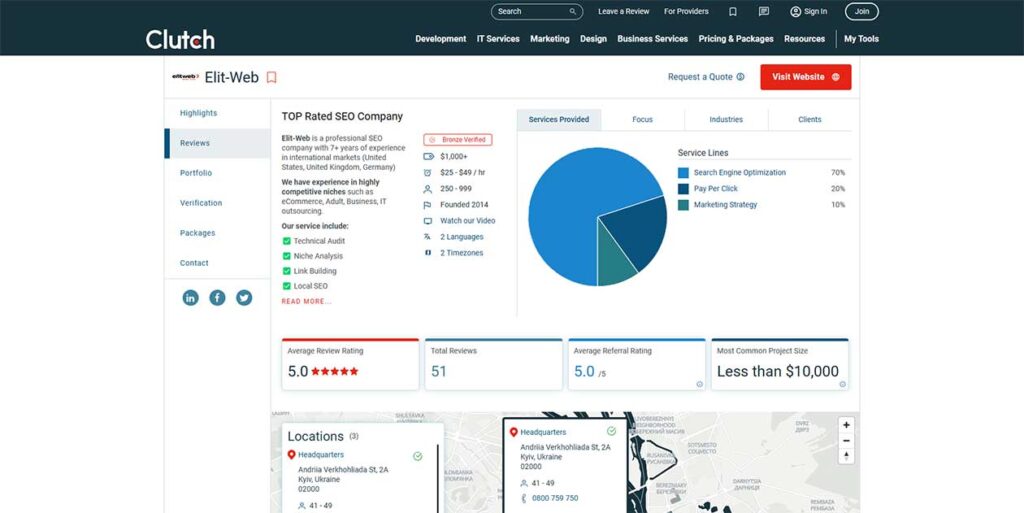Viewport: 1024px width, 513px height.
Task: Open the Facebook page icon
Action: click(x=217, y=298)
